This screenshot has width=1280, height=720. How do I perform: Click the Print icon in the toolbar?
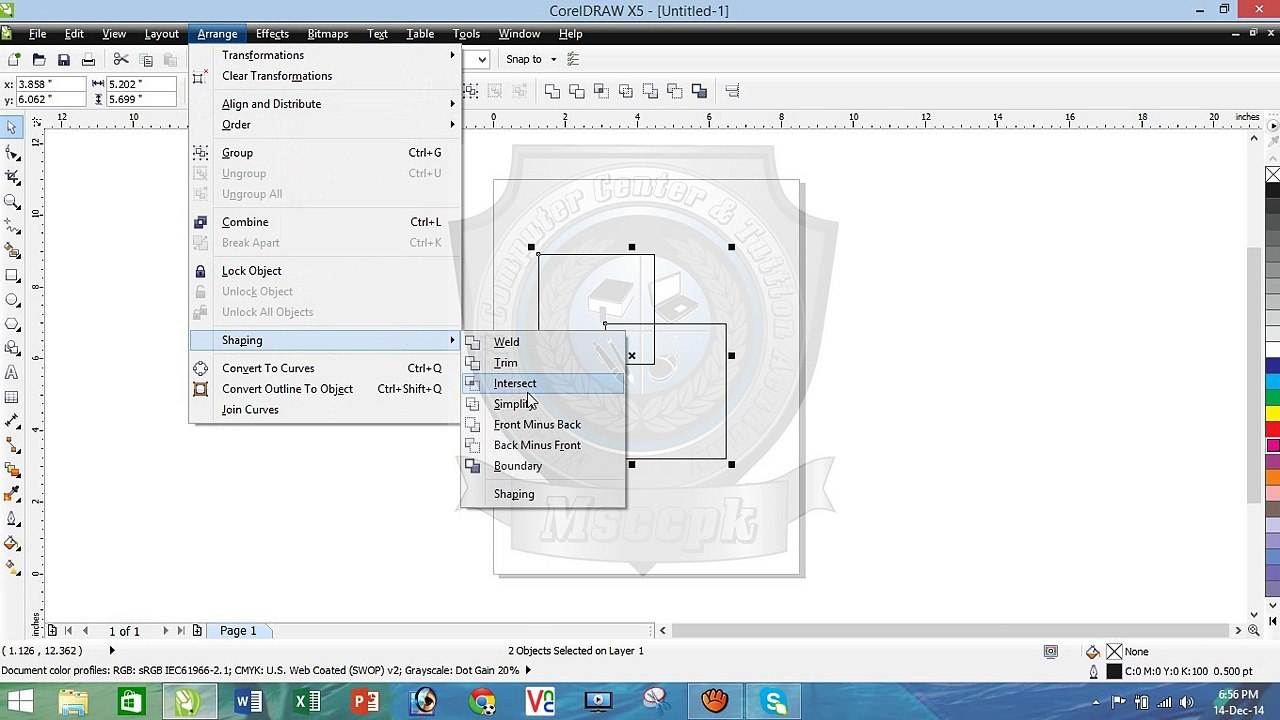pos(88,60)
